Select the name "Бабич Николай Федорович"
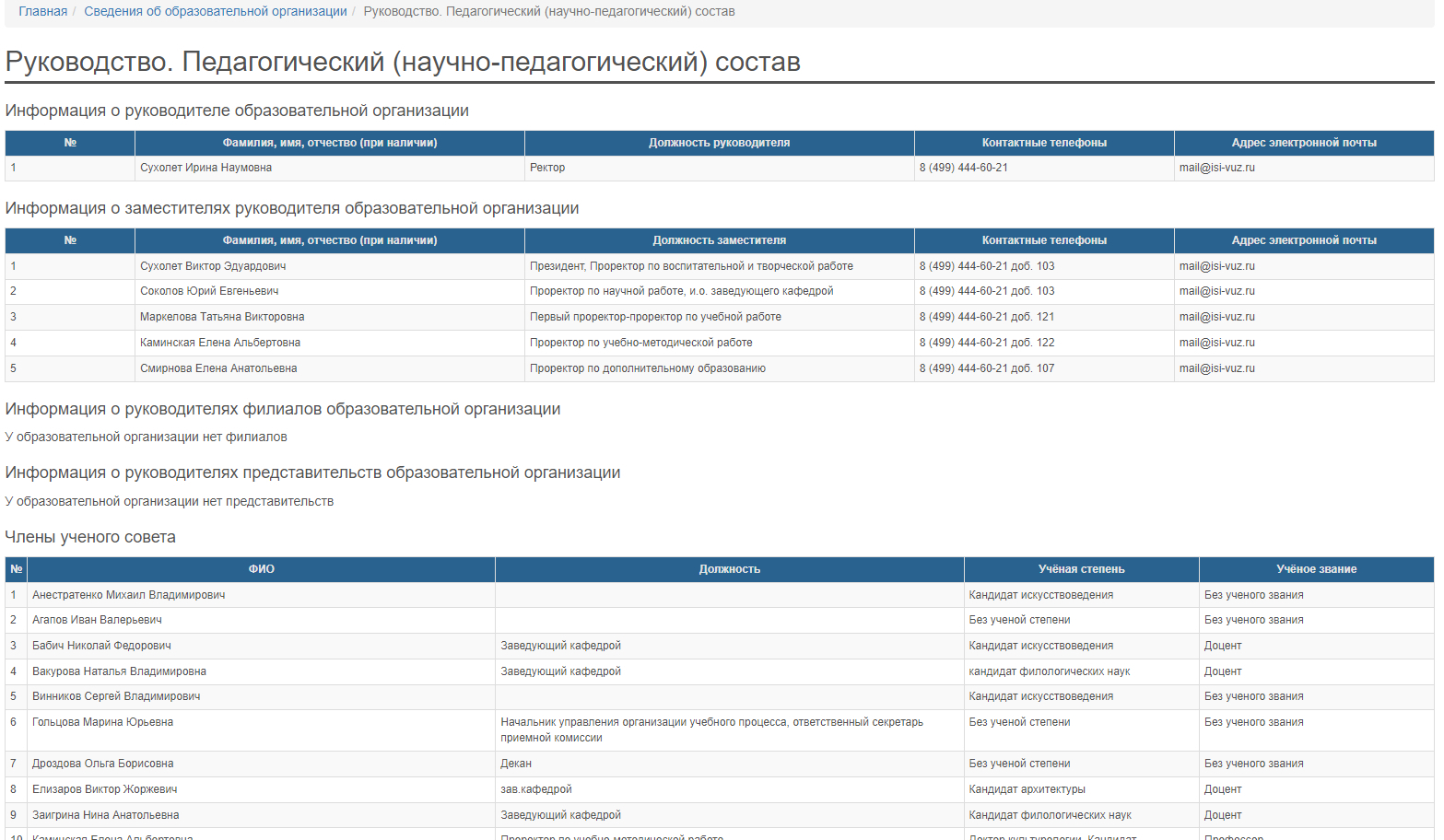The image size is (1444, 840). tap(101, 646)
